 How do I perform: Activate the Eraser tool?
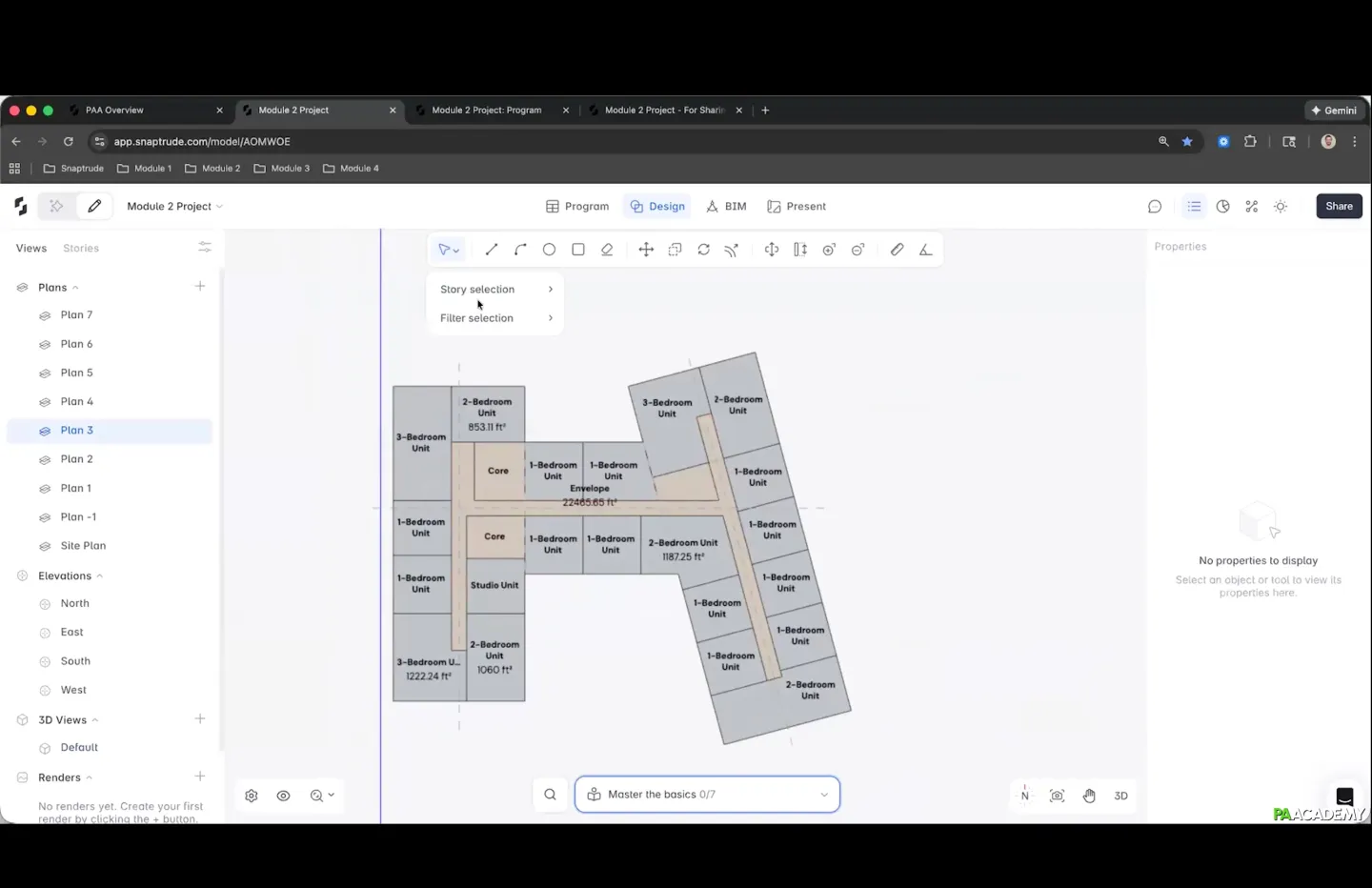607,250
